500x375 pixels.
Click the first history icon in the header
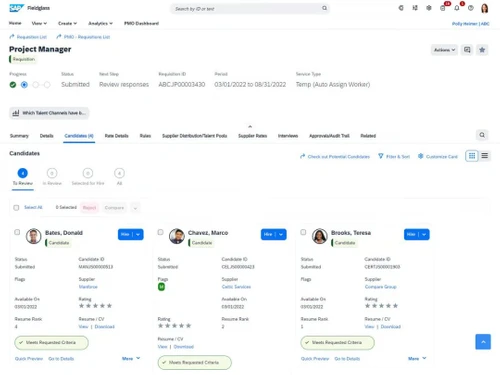click(x=401, y=8)
